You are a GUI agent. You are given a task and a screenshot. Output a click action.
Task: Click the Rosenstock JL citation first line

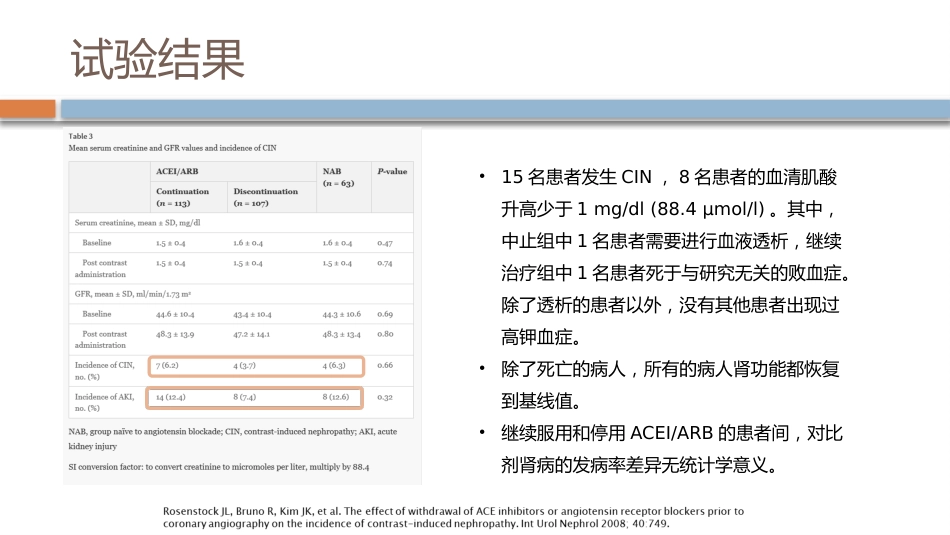tap(453, 511)
